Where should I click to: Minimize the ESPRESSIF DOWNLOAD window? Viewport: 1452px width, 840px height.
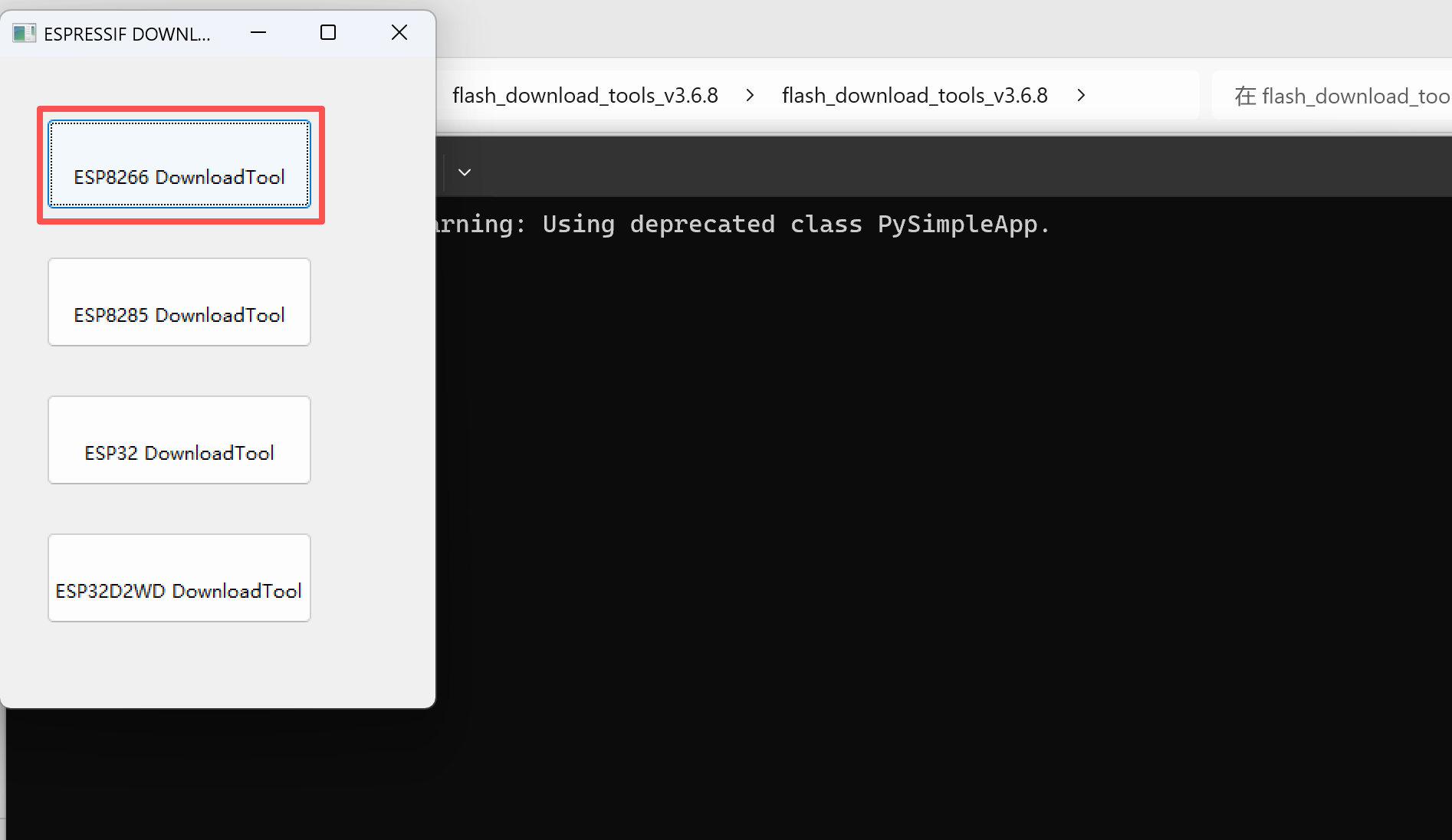[x=258, y=32]
